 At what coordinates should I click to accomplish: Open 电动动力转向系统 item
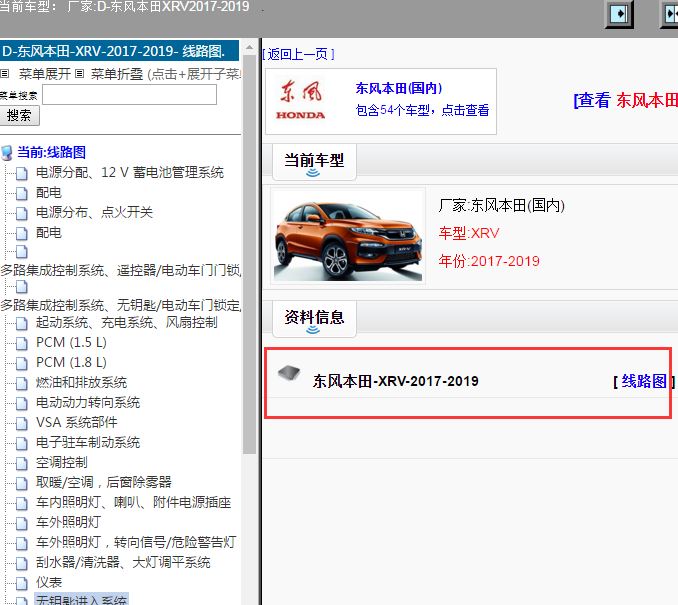click(x=88, y=403)
